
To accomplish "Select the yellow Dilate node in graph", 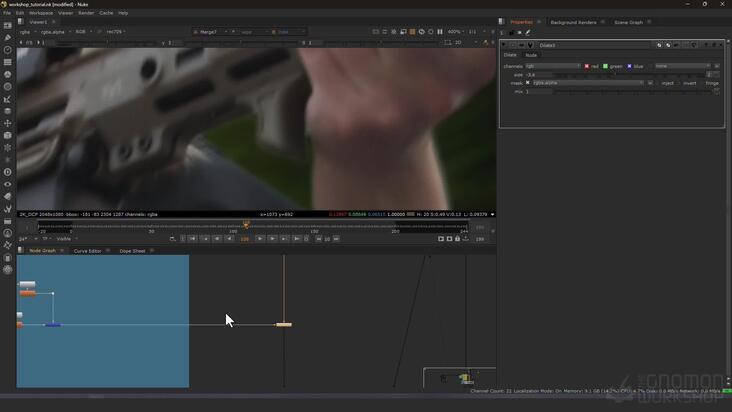I will [x=284, y=324].
